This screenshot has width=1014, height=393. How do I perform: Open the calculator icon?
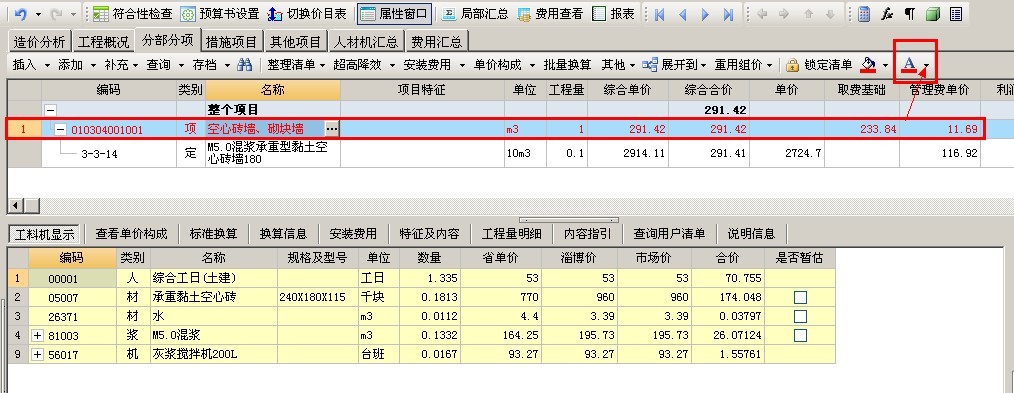[x=863, y=14]
